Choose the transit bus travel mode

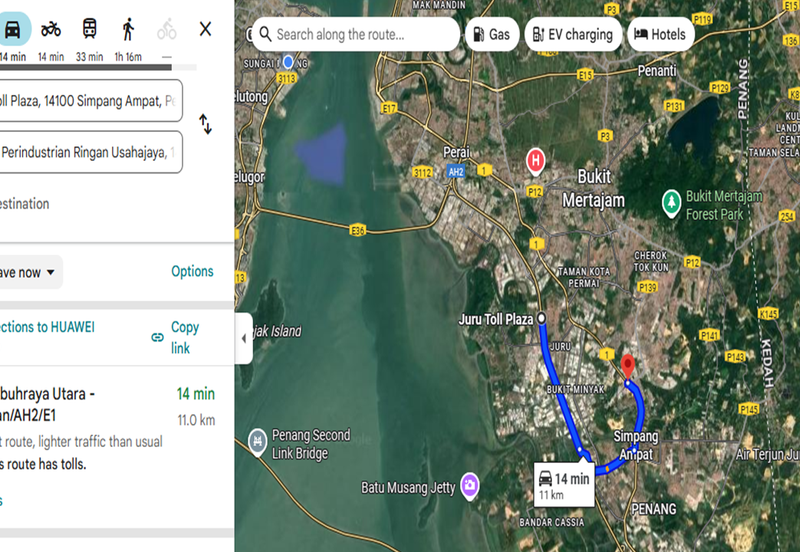pos(89,29)
